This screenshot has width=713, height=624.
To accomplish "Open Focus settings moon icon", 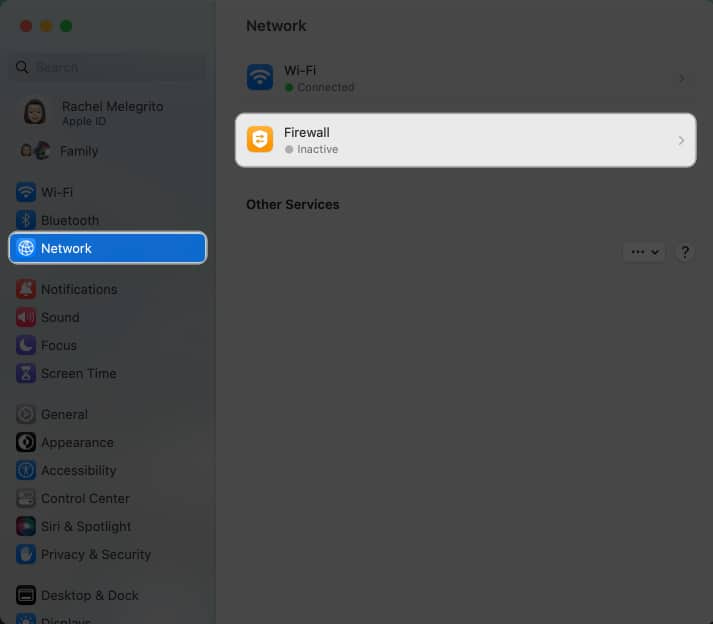I will tap(26, 345).
